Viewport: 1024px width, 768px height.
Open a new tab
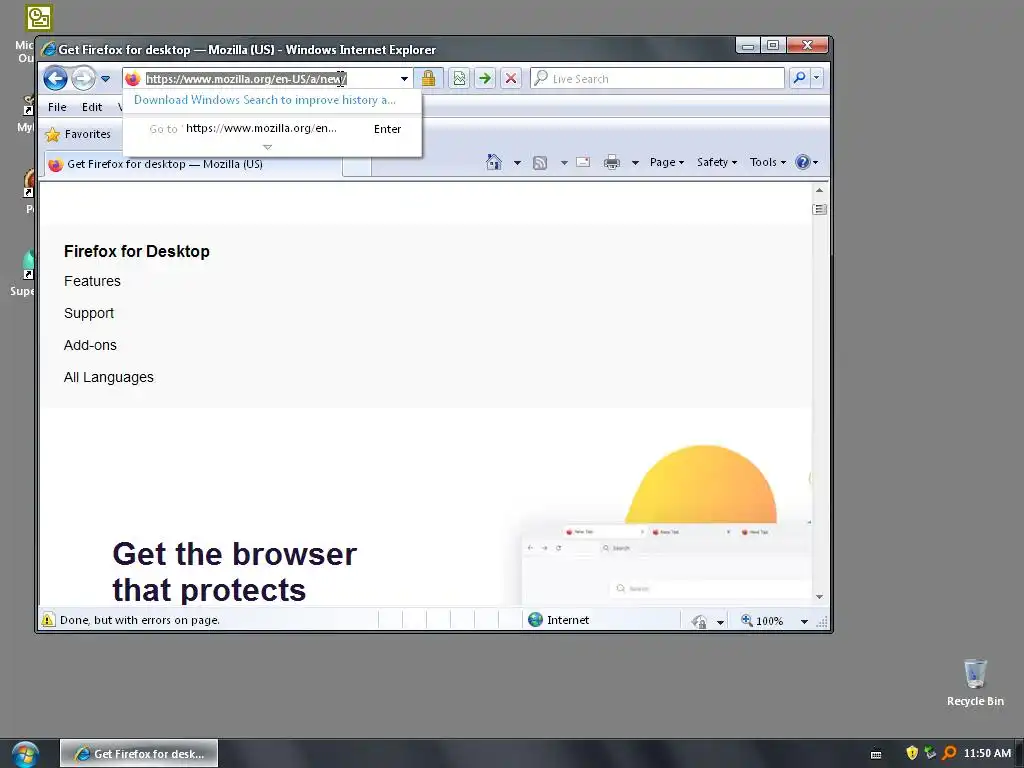(x=357, y=166)
